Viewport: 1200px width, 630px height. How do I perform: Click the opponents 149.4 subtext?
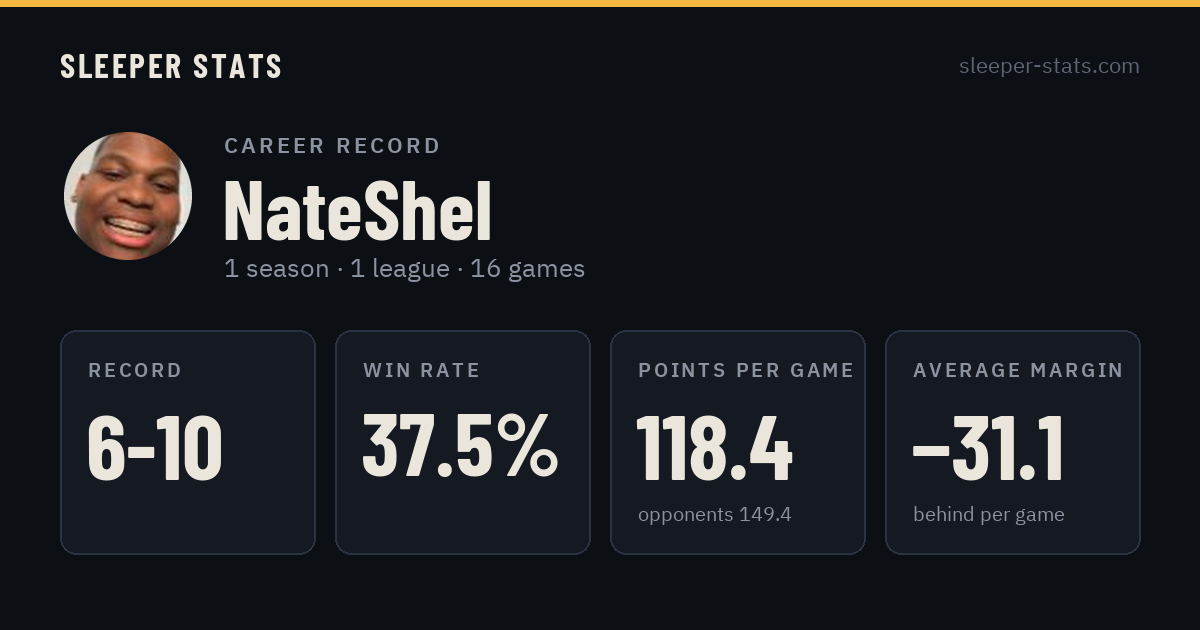(x=715, y=514)
